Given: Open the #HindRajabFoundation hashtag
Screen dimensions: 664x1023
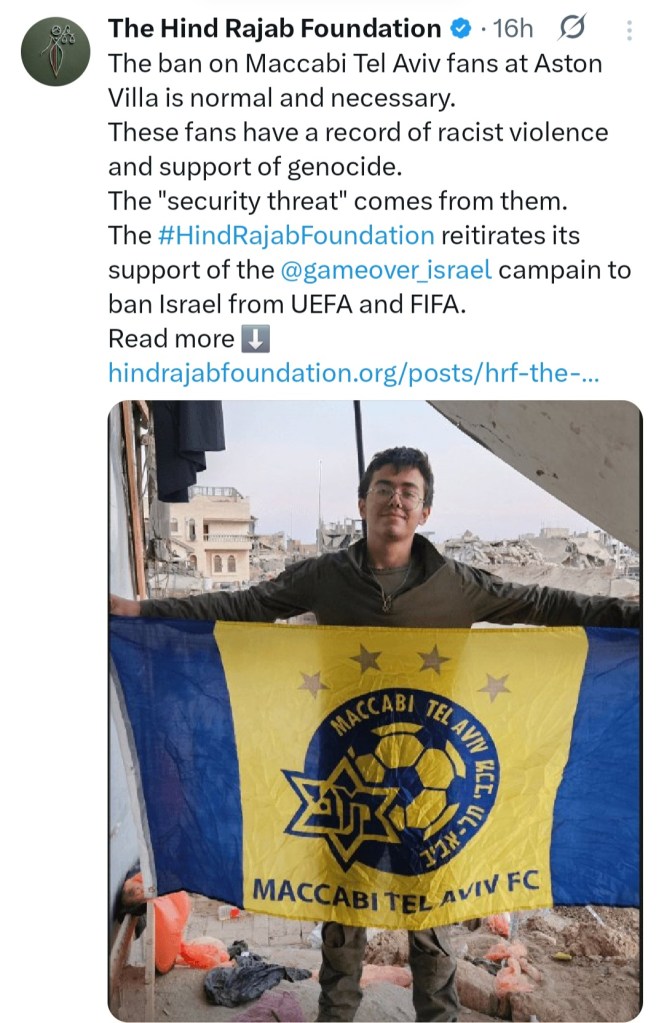Looking at the screenshot, I should pos(295,236).
